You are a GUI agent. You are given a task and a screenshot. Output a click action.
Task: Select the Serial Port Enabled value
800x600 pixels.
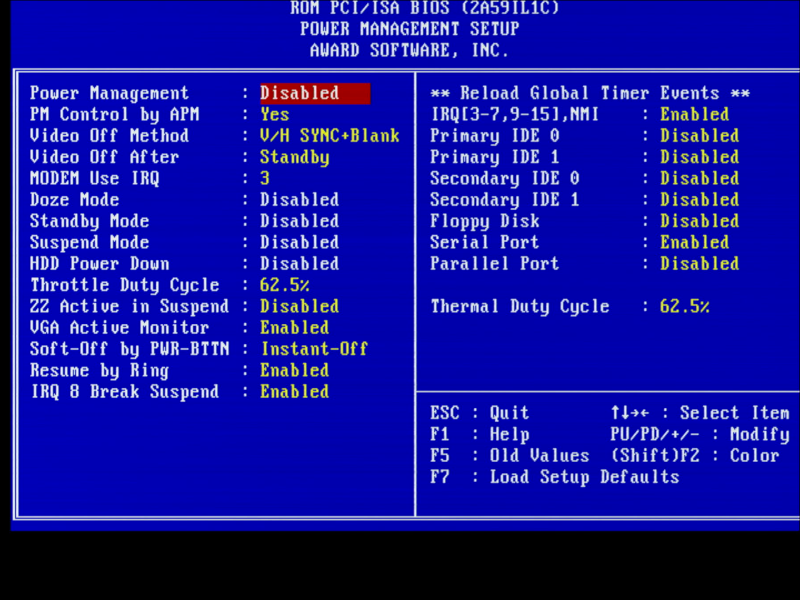[x=694, y=242]
